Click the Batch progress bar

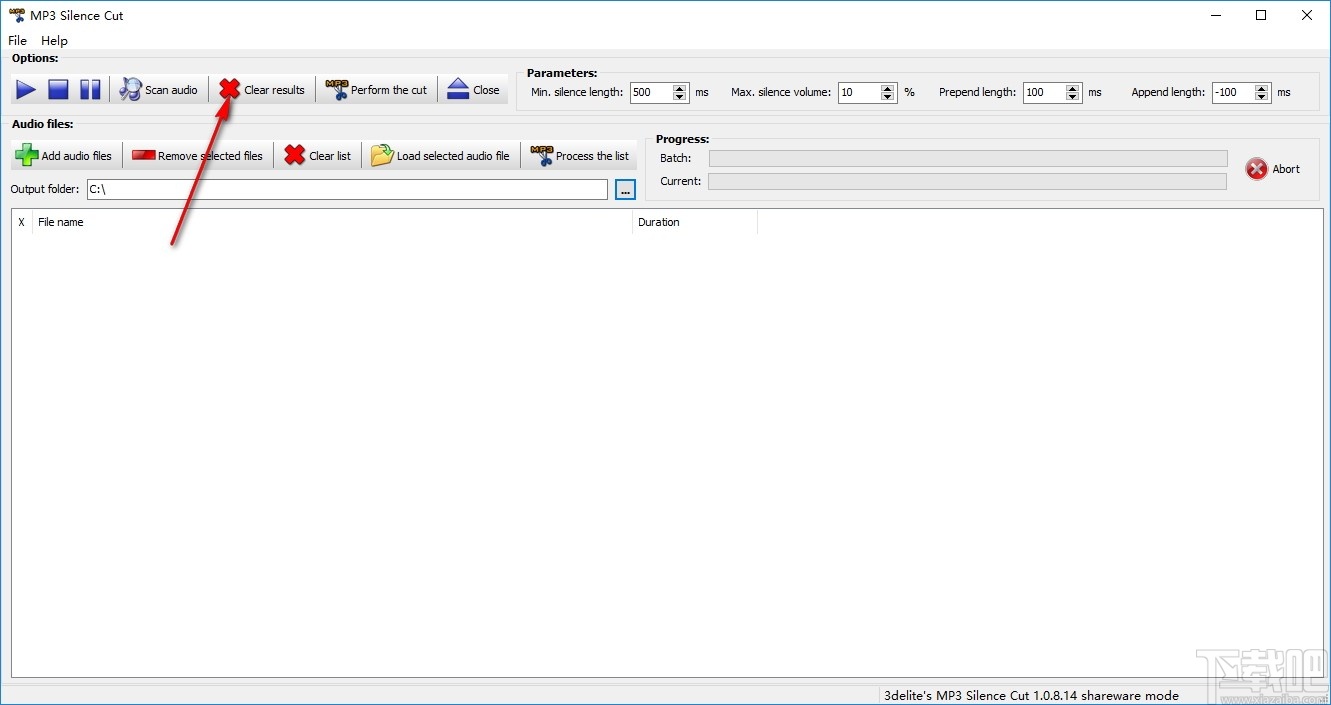pos(968,158)
